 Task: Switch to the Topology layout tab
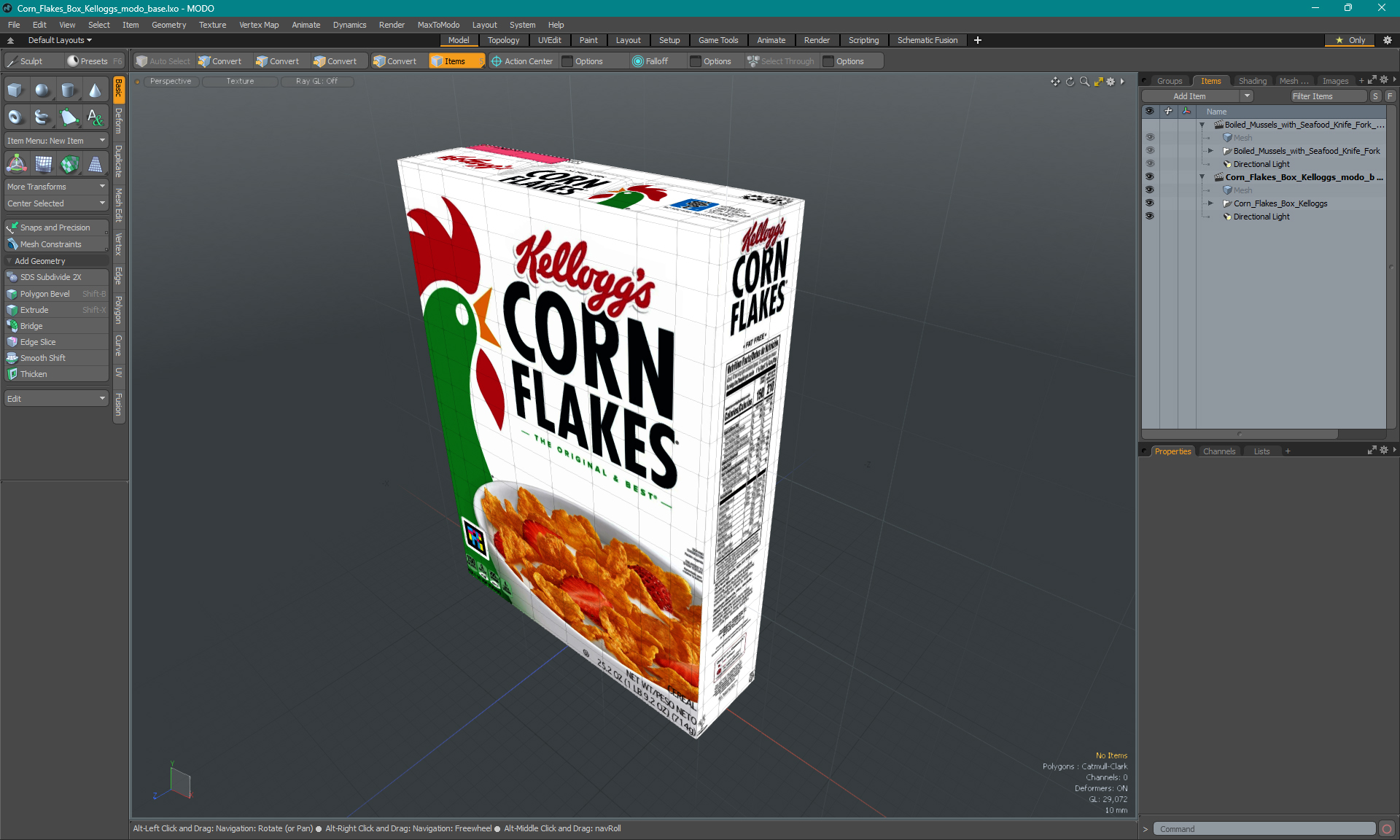503,40
